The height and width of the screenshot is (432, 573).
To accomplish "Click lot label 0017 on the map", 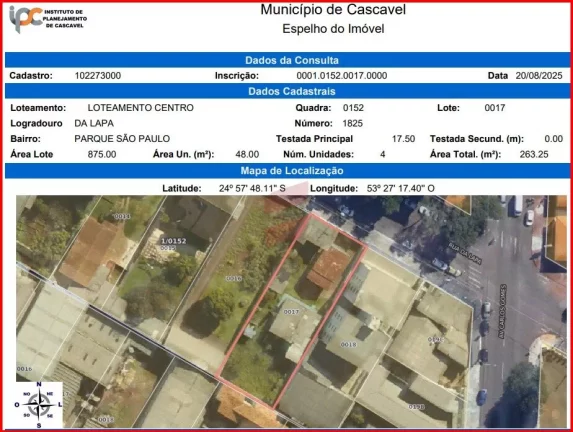I will (291, 312).
